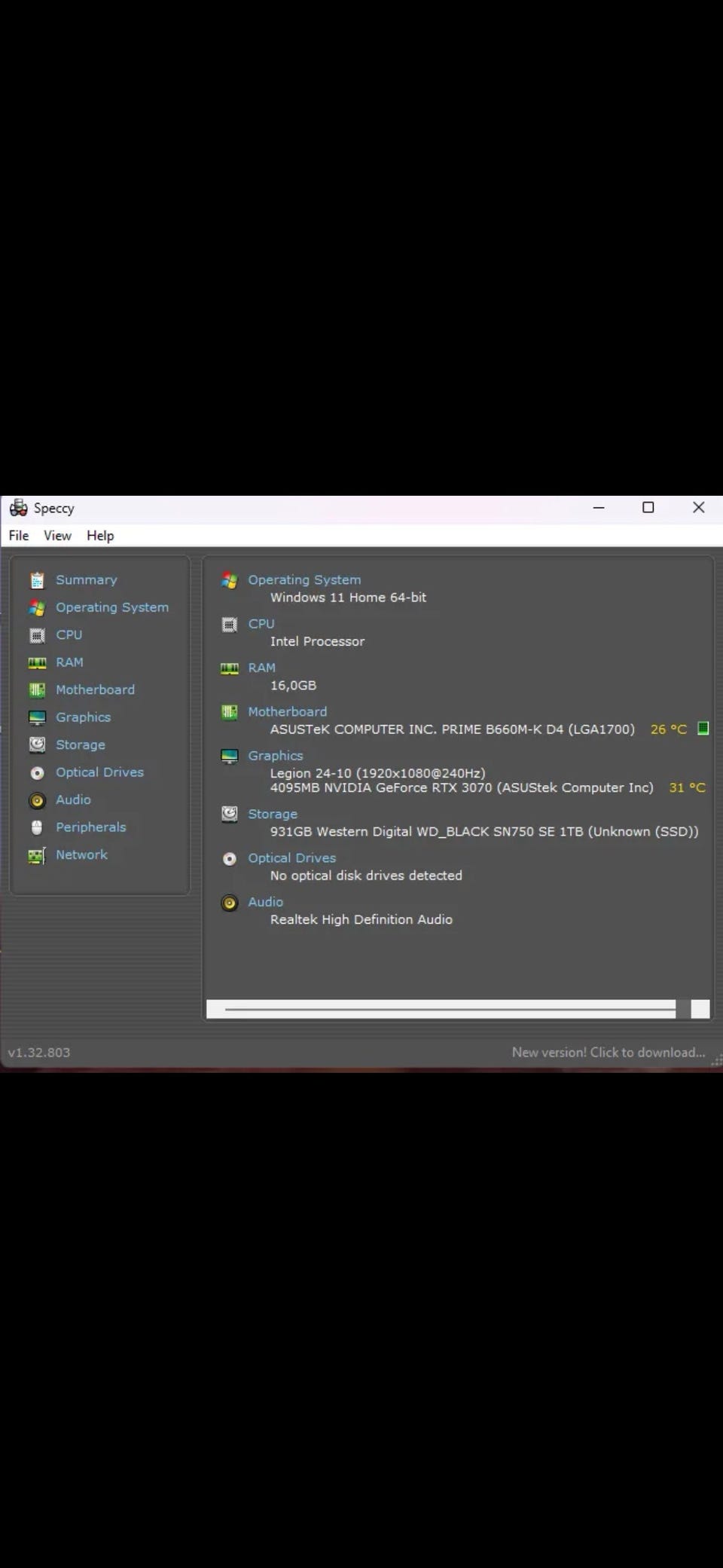This screenshot has height=1568, width=723.
Task: Click the Optical Drives disc icon in summary pane
Action: coord(230,859)
